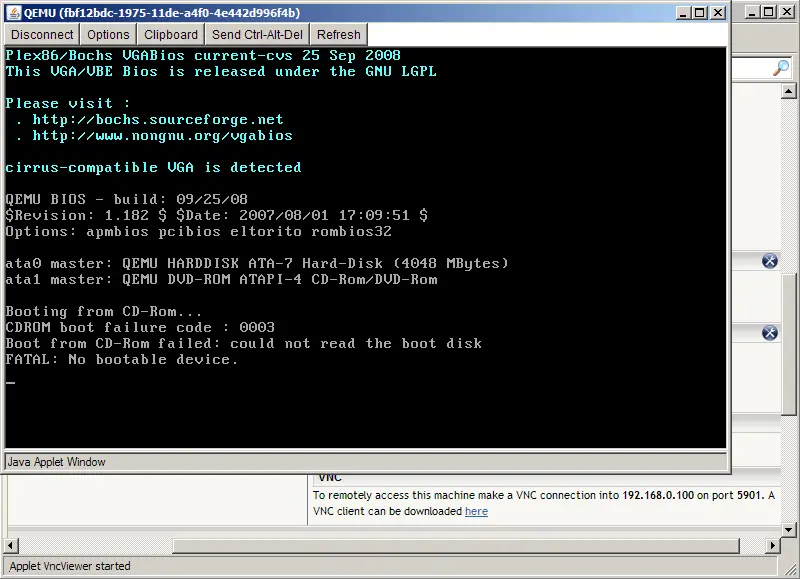800x579 pixels.
Task: Send Ctrl-Alt-Del to the machine
Action: (x=257, y=35)
